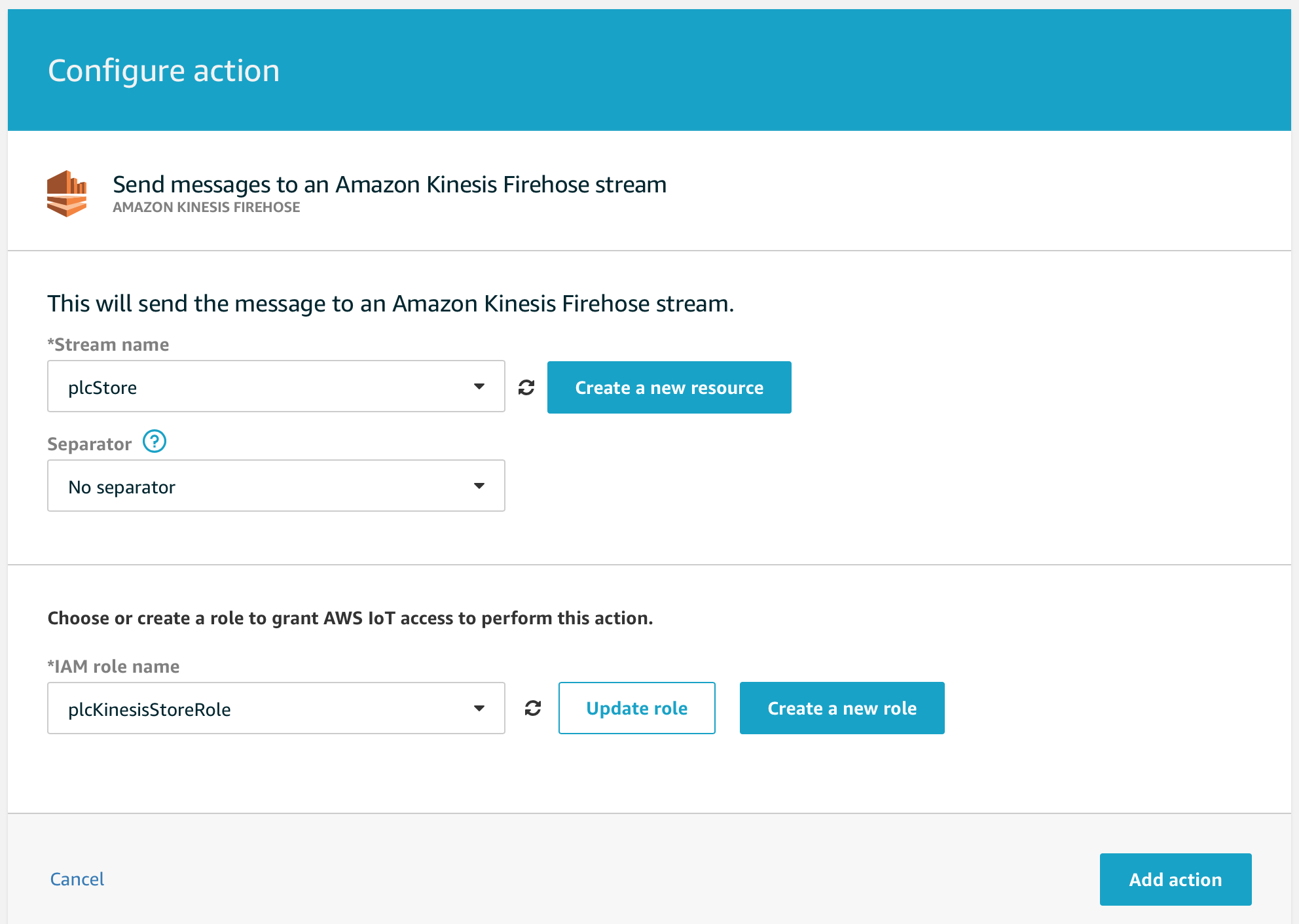Screen dimensions: 1299x924
Task: Click Create a new role button
Action: tap(842, 708)
